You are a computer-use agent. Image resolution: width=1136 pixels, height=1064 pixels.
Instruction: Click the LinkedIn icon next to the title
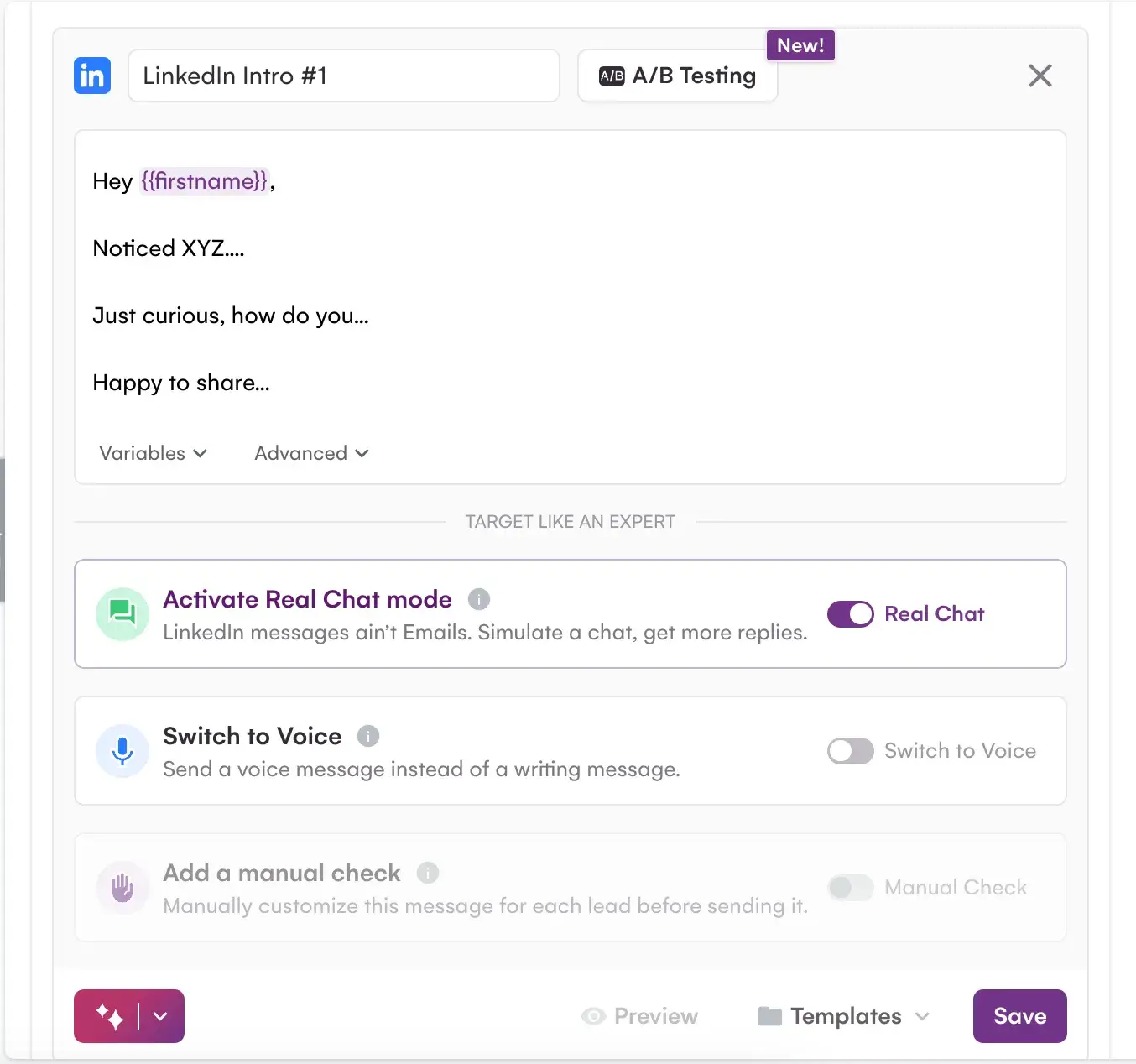(x=91, y=76)
